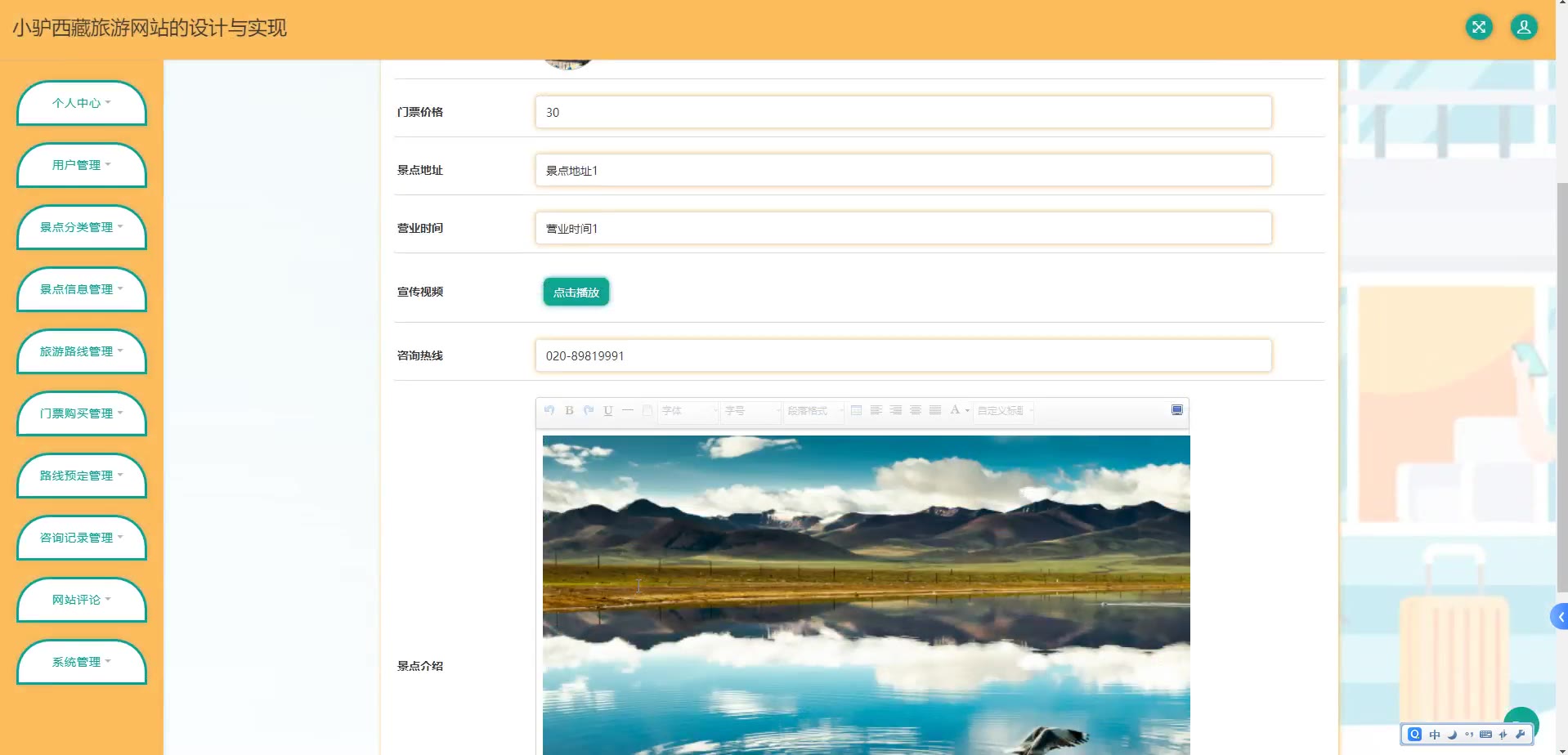Click the editor Redo icon

pos(589,410)
